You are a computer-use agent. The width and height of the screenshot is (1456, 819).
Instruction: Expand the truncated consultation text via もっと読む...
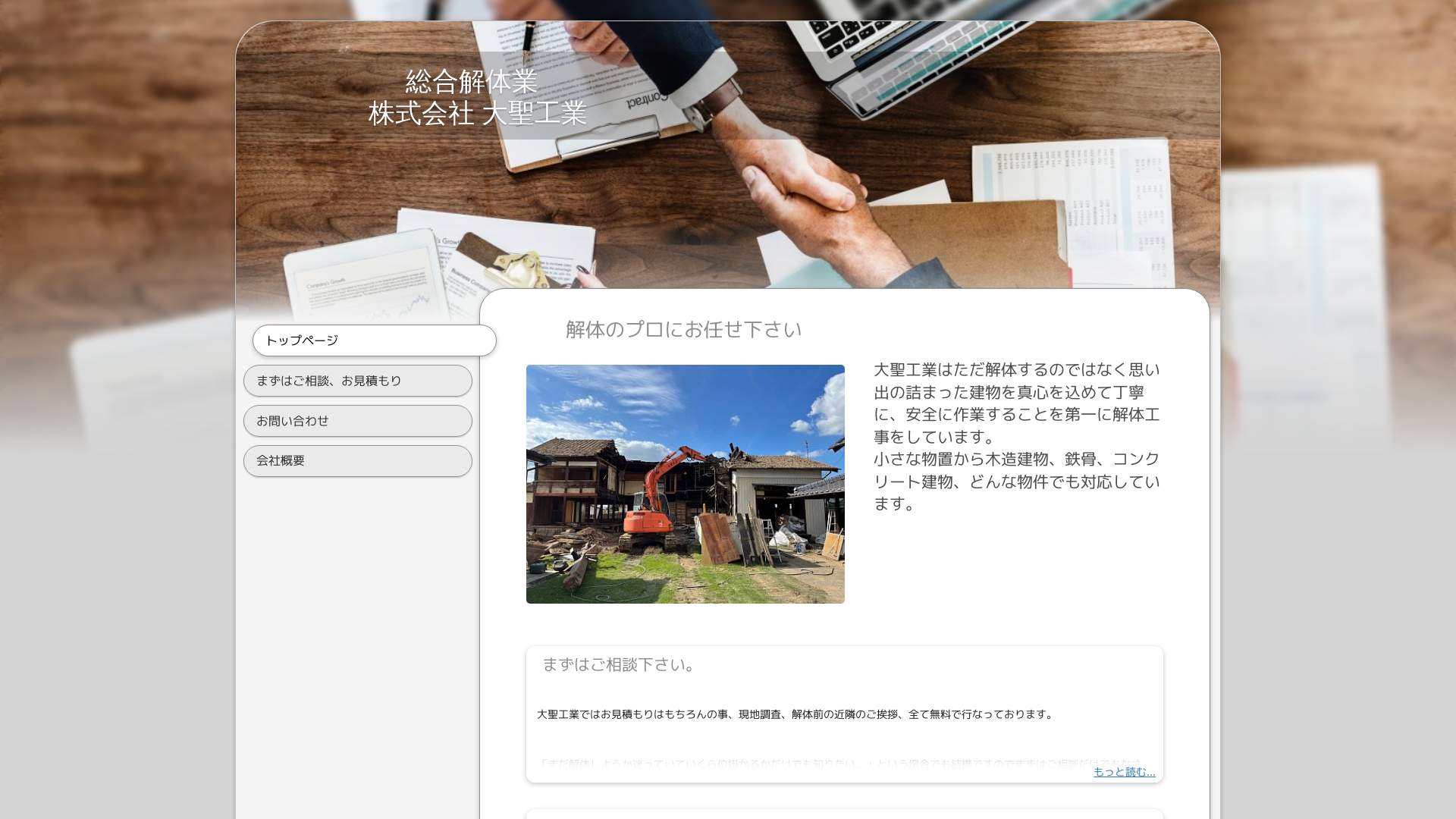1124,771
